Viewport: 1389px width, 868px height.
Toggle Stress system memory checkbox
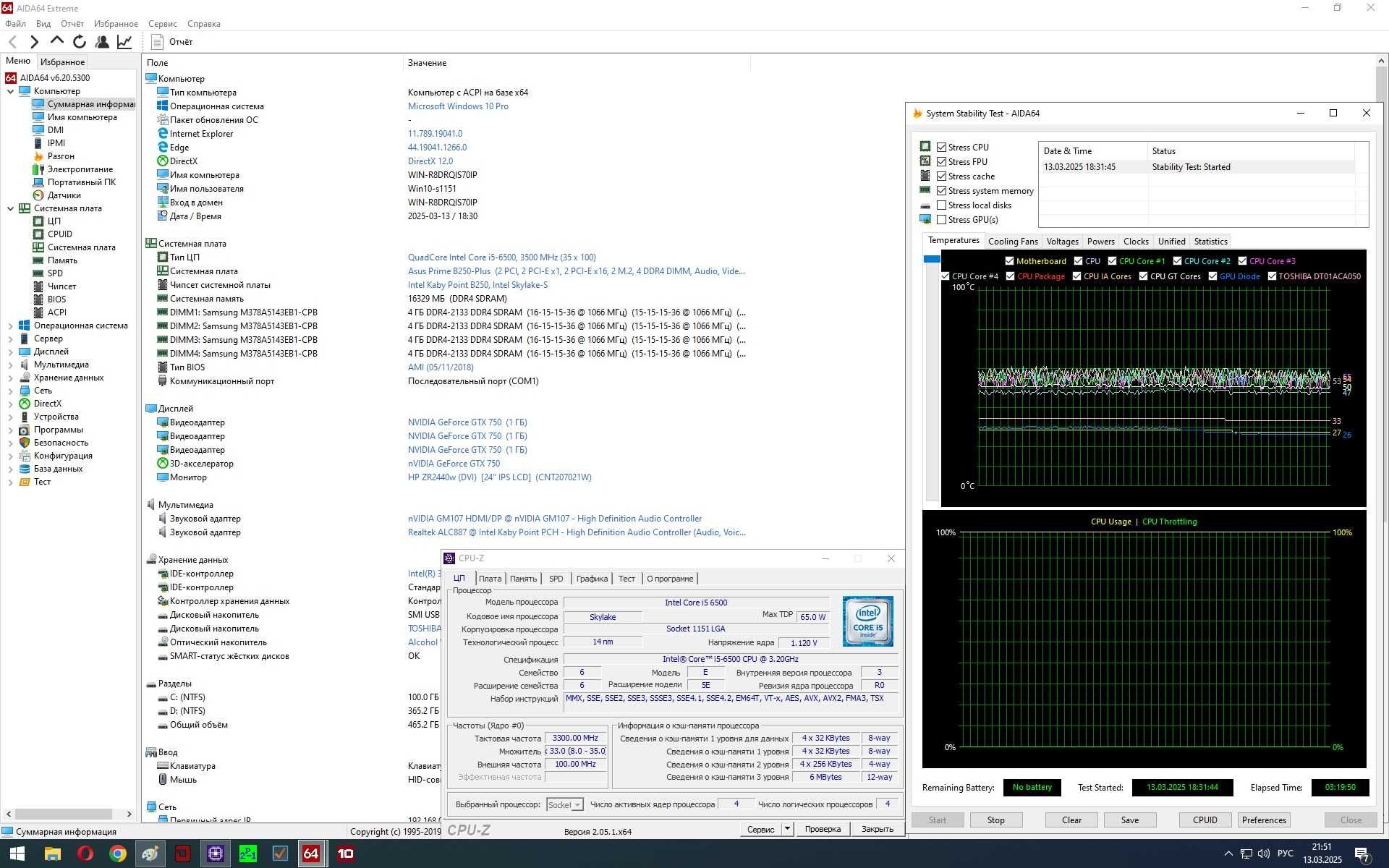pos(941,190)
